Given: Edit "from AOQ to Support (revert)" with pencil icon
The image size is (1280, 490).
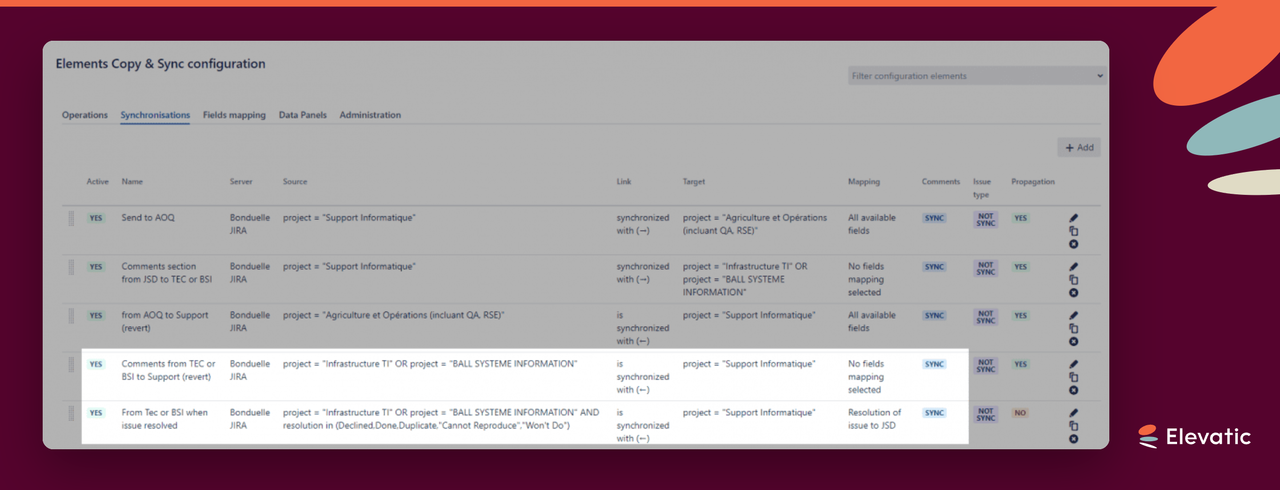Looking at the screenshot, I should [1073, 315].
